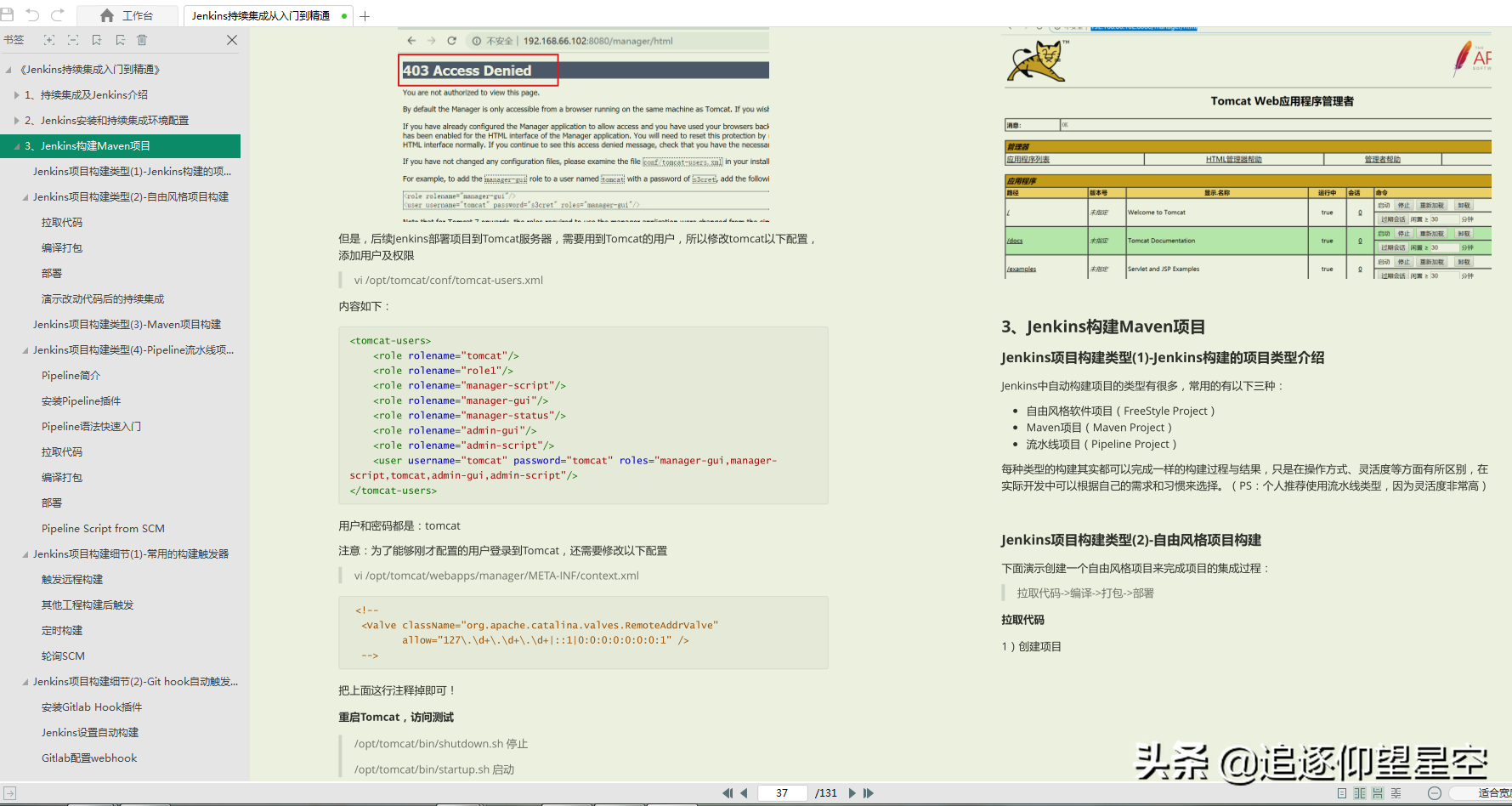Image resolution: width=1512 pixels, height=806 pixels.
Task: Click the trash icon to delete bookmark
Action: point(142,40)
